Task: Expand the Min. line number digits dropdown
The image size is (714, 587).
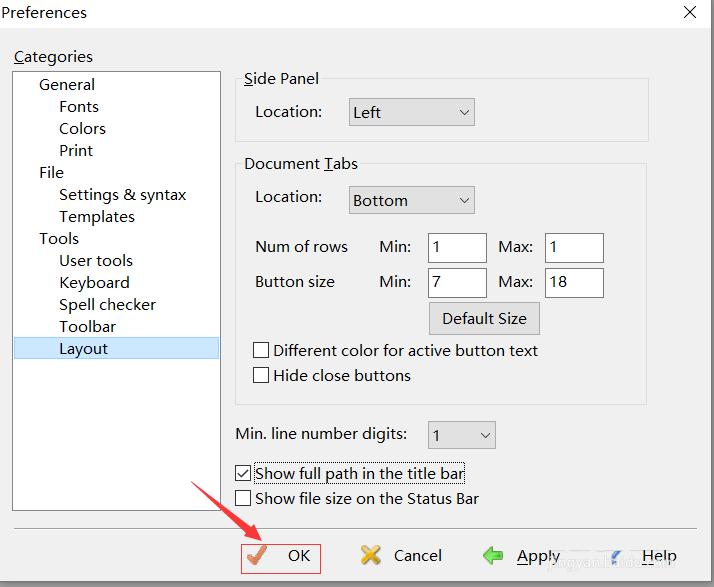Action: click(x=461, y=435)
